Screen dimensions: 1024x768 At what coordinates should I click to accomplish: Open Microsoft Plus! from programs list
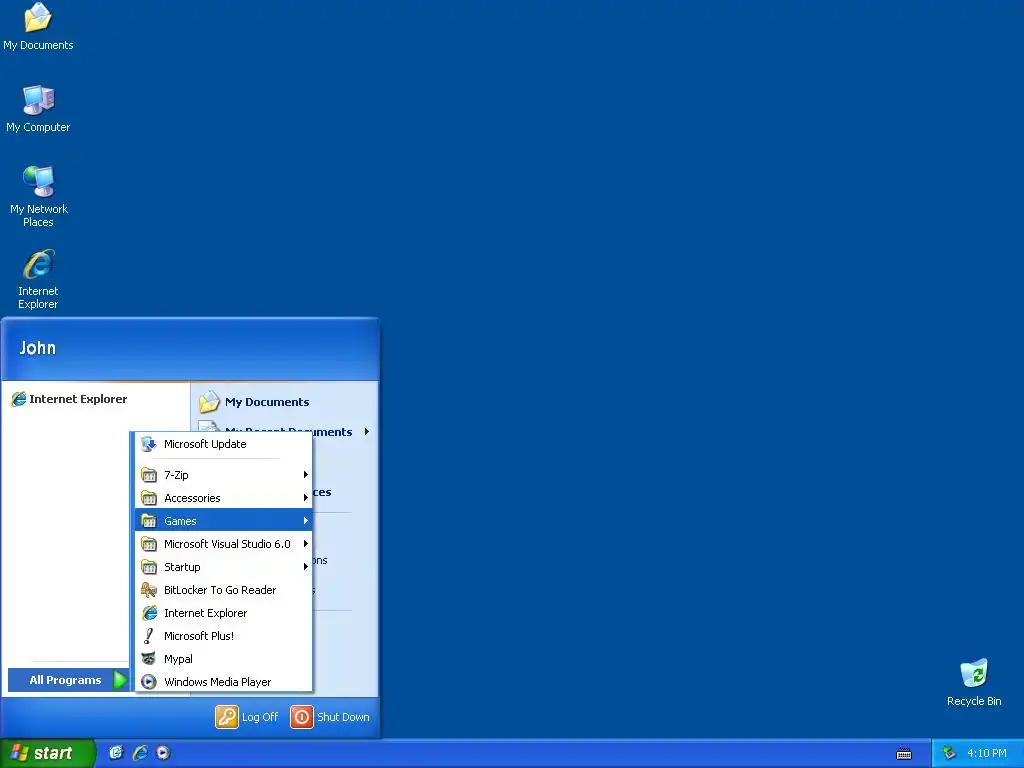pyautogui.click(x=224, y=636)
